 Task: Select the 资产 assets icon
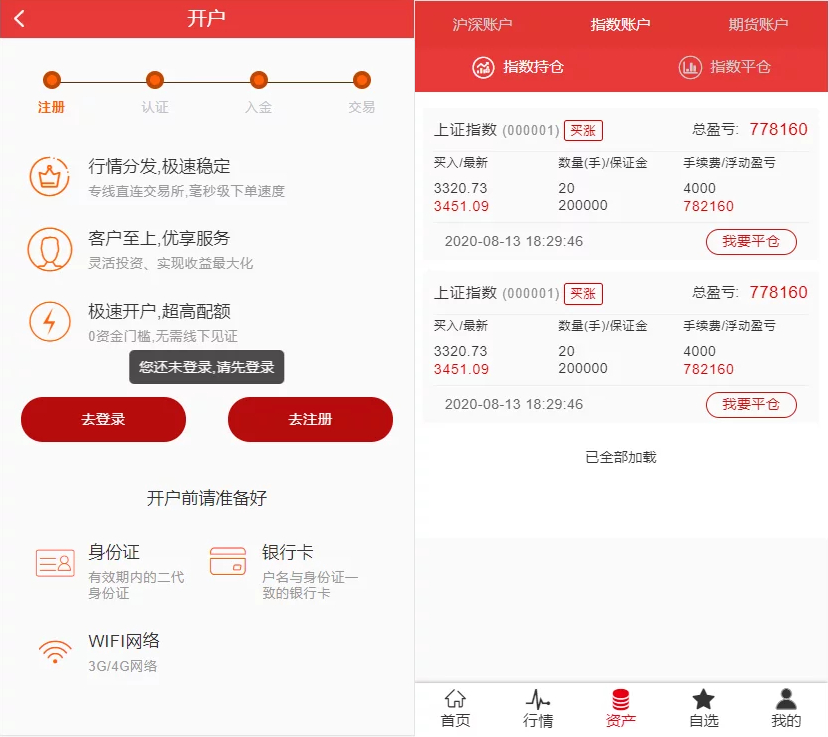621,699
